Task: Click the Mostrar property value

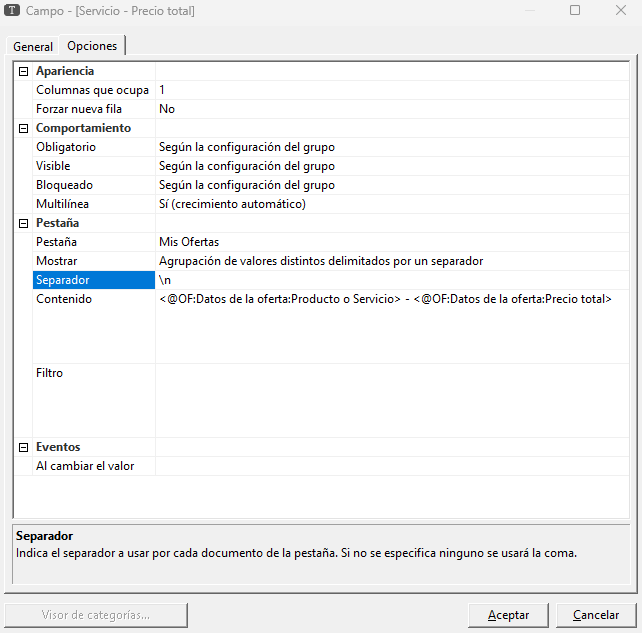Action: (390, 261)
